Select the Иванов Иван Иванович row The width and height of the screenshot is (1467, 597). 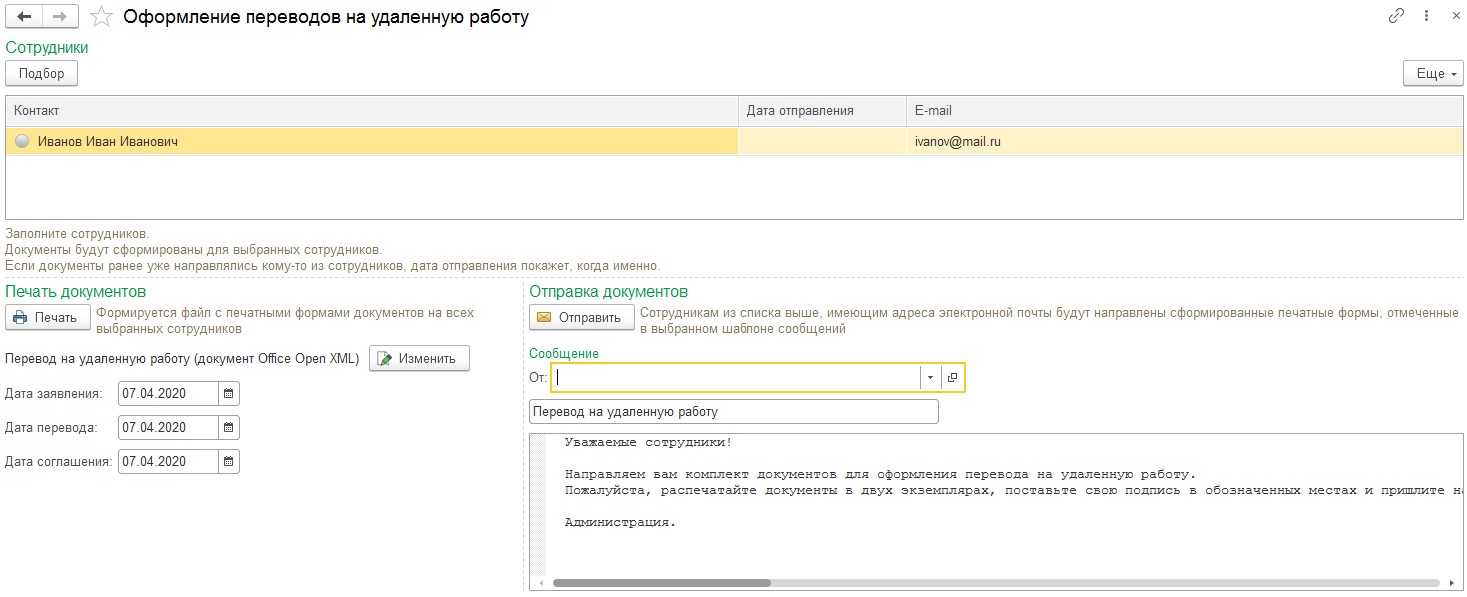(x=734, y=141)
